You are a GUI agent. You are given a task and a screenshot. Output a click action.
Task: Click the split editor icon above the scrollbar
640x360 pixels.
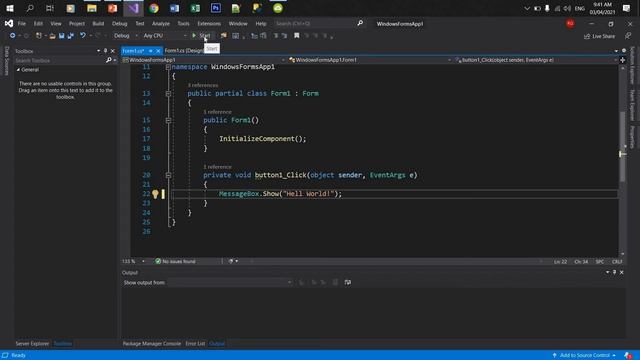click(622, 60)
